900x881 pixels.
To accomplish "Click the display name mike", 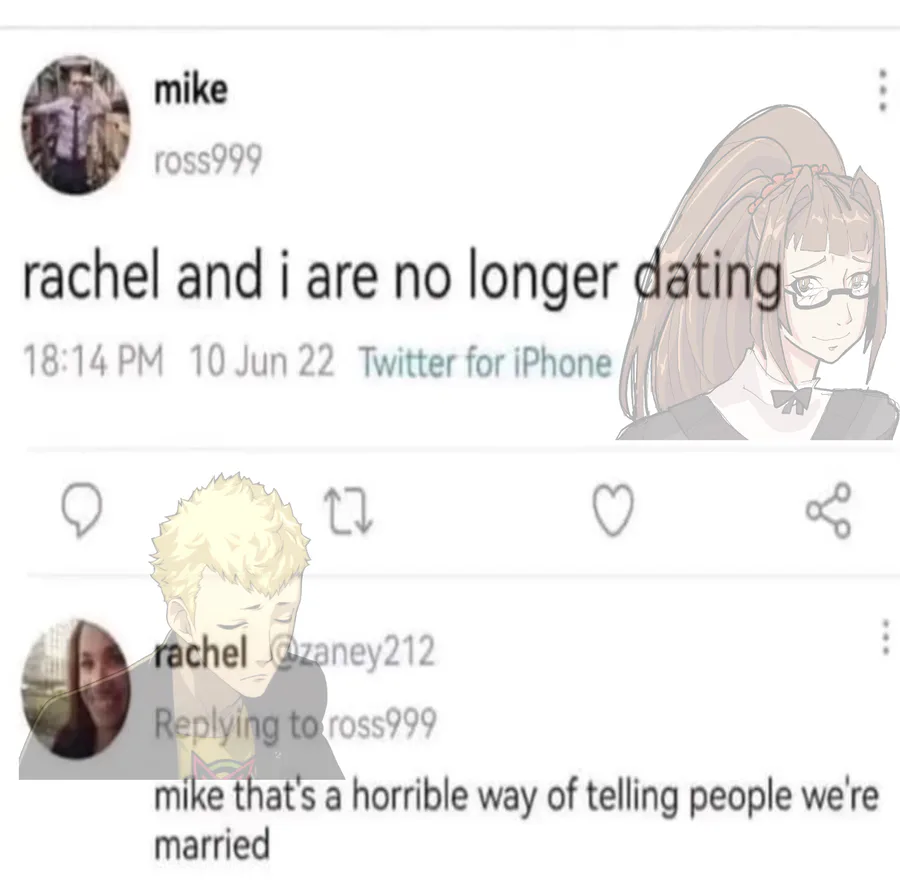I will (191, 90).
